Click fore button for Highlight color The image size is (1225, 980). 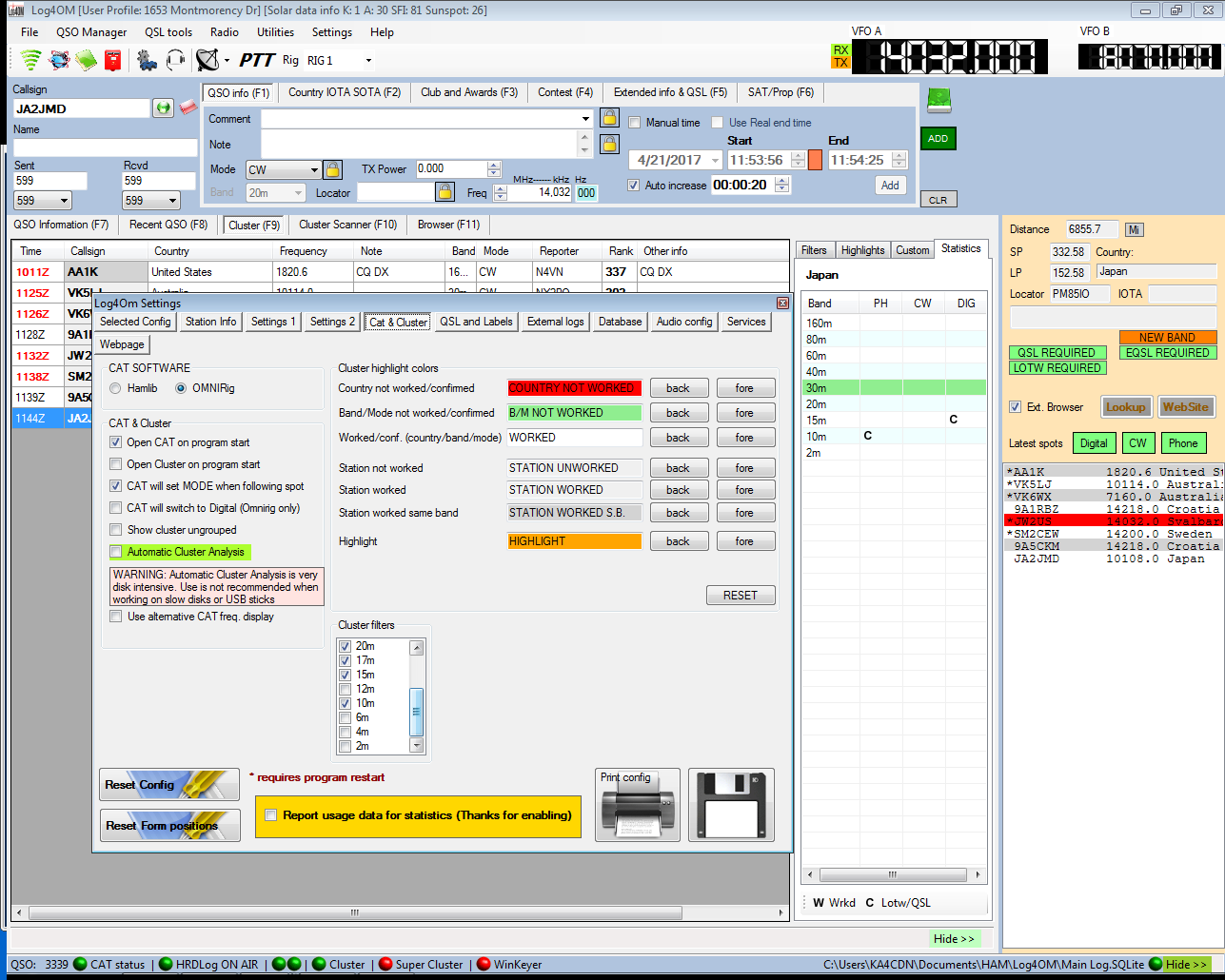745,541
